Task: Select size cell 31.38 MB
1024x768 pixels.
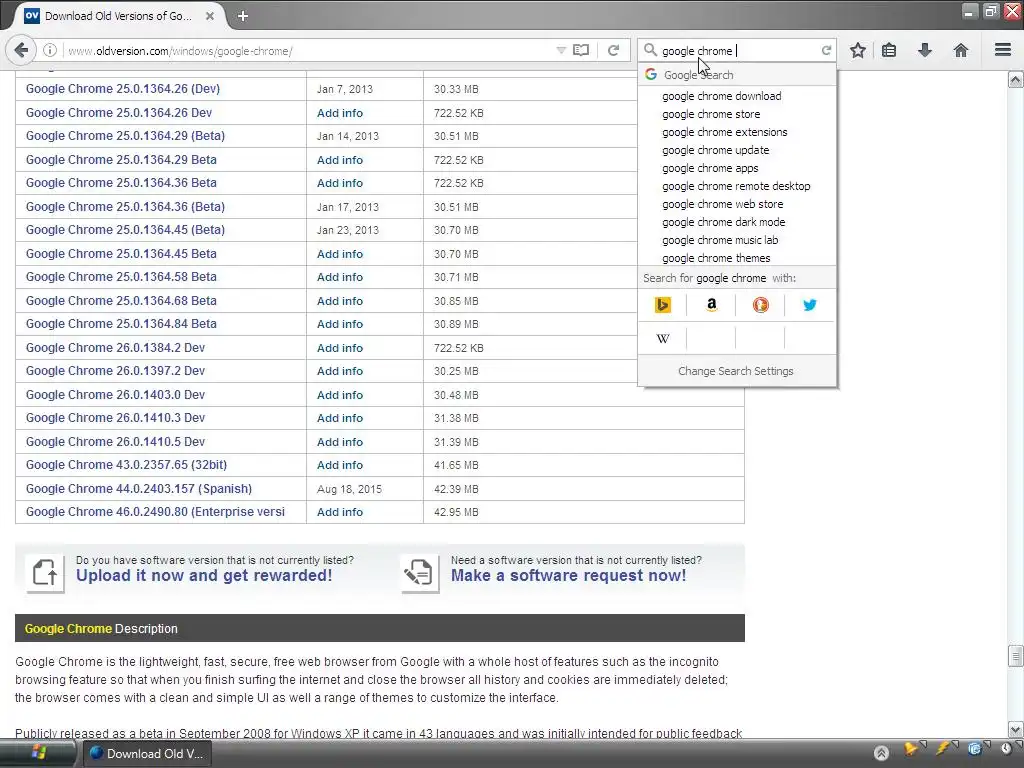Action: tap(456, 418)
